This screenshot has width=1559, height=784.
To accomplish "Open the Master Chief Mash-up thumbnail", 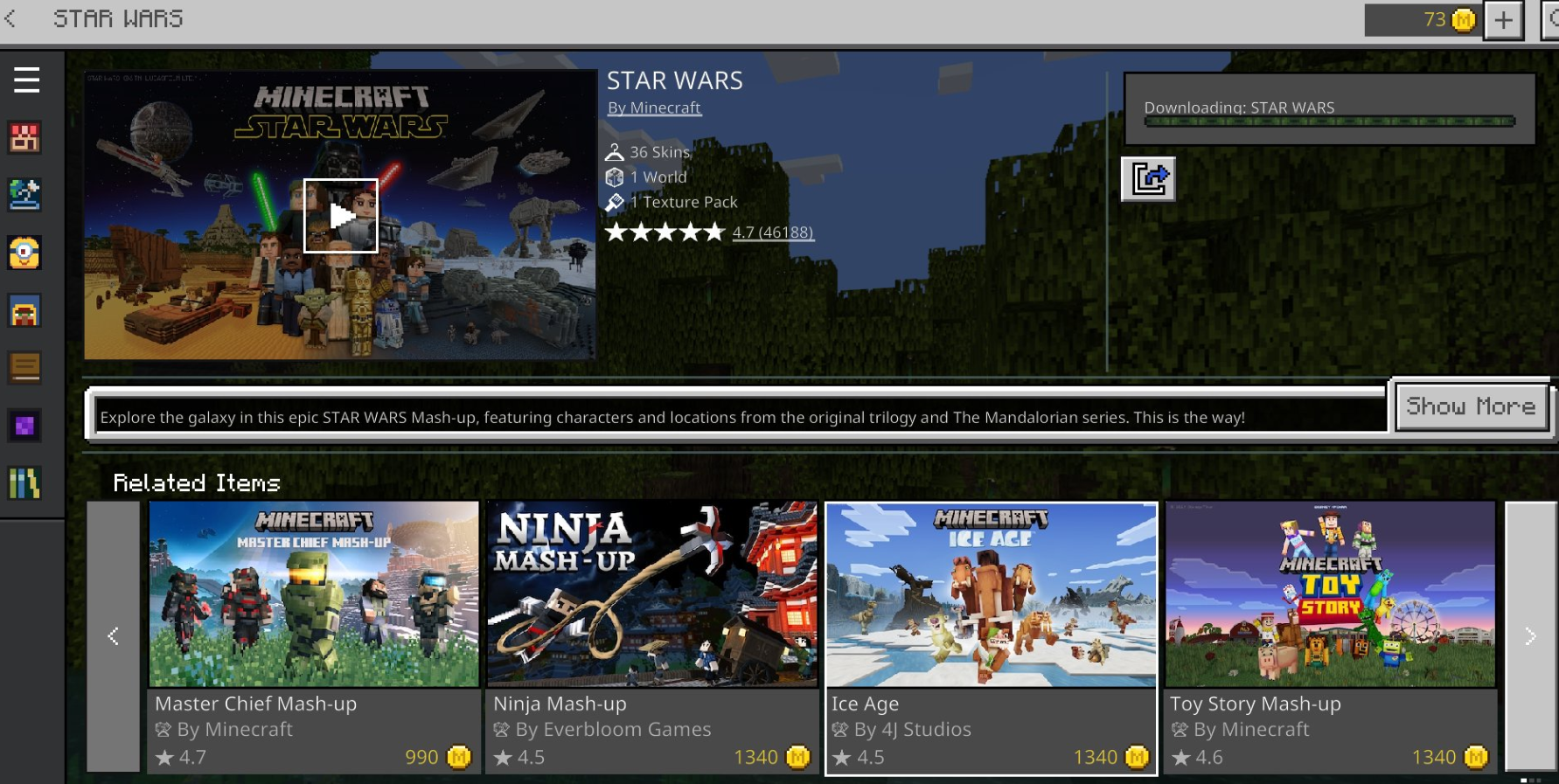I will pos(314,594).
